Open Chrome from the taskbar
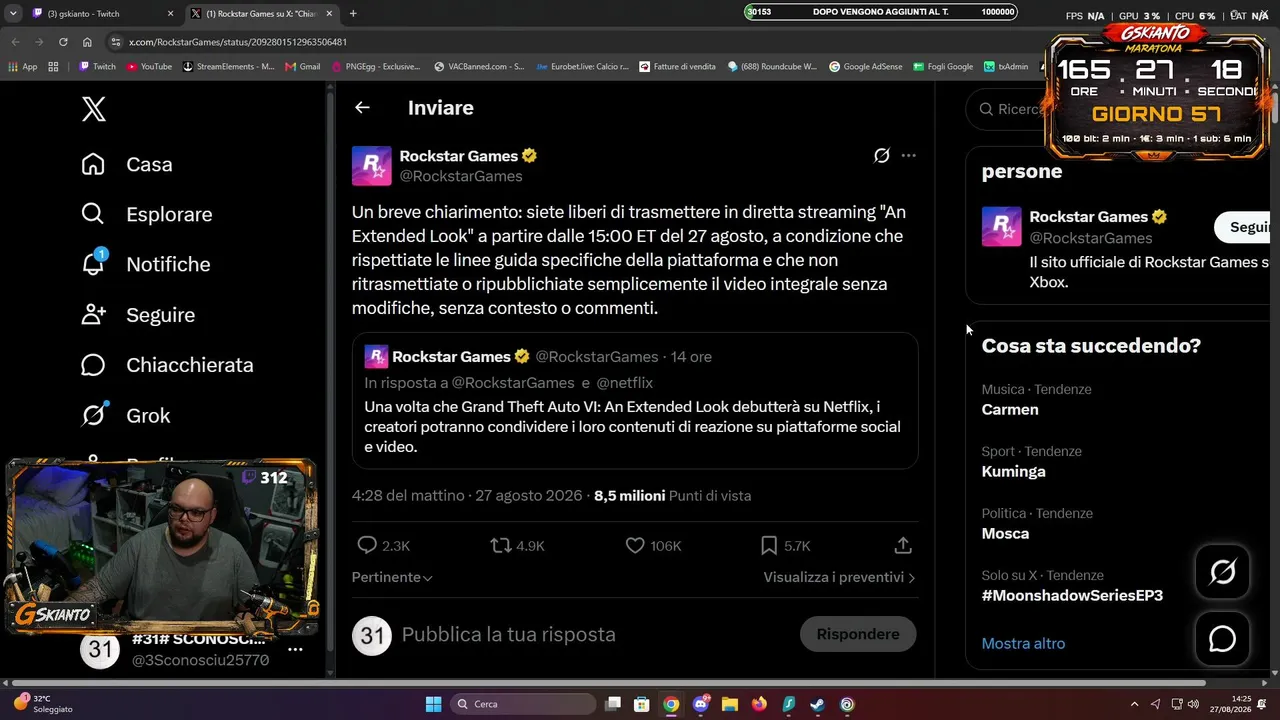This screenshot has width=1280, height=720. pyautogui.click(x=671, y=704)
